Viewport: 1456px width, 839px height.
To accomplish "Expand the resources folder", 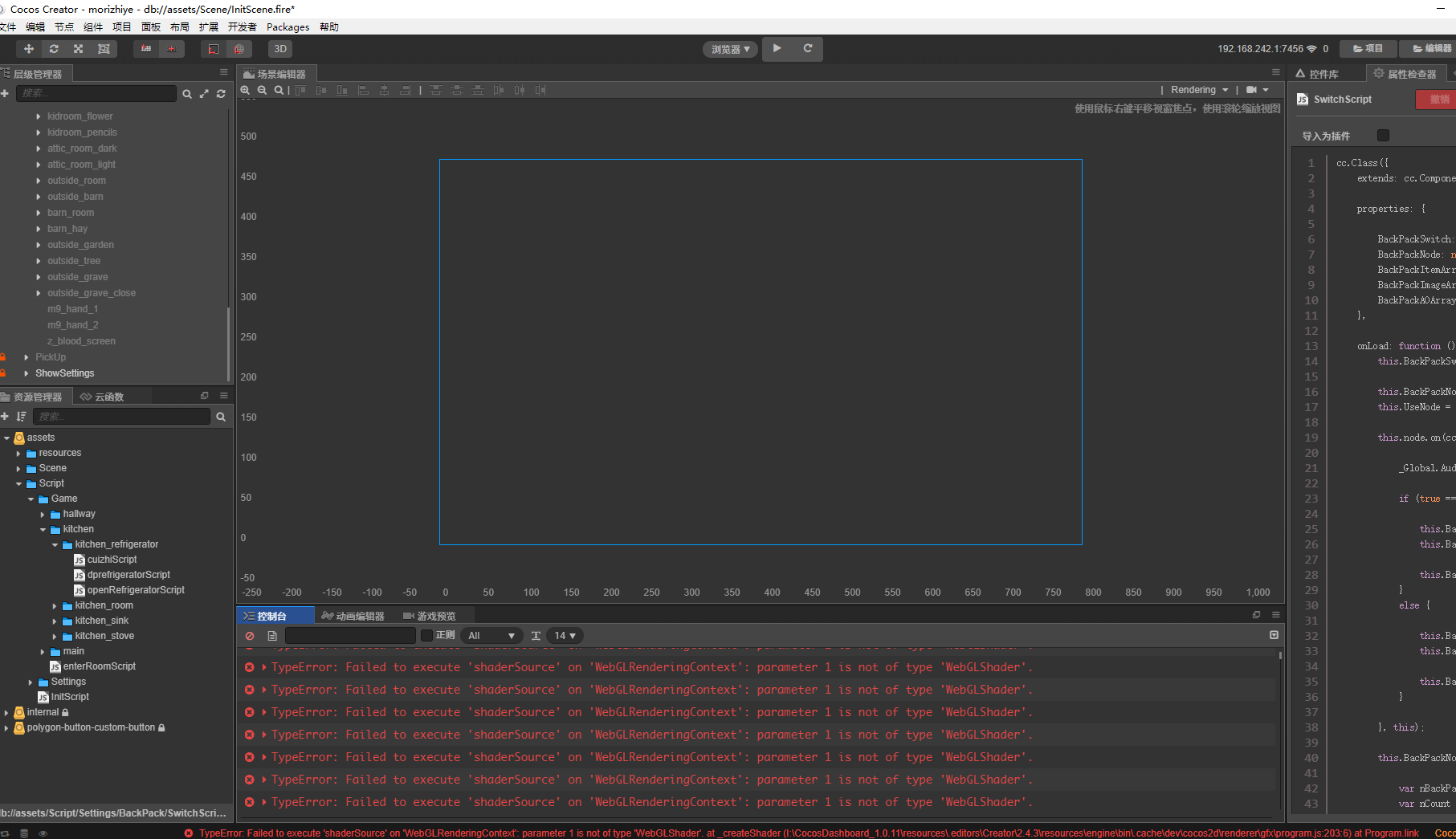I will click(x=18, y=454).
